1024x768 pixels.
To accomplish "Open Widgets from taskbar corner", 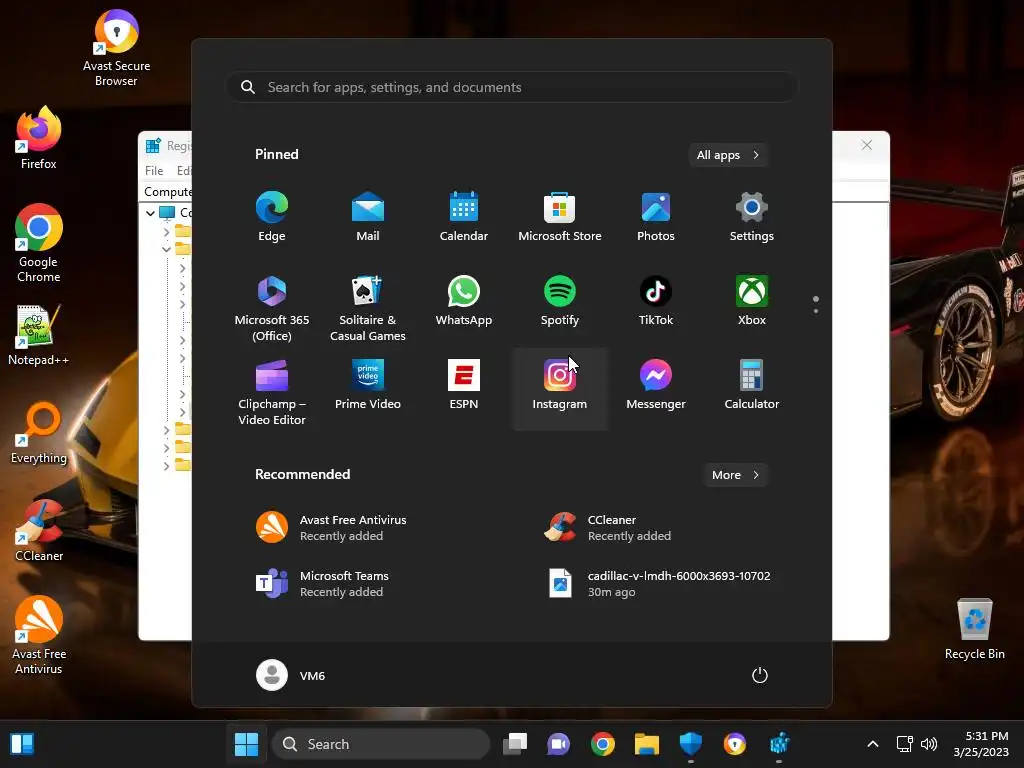I will 22,744.
